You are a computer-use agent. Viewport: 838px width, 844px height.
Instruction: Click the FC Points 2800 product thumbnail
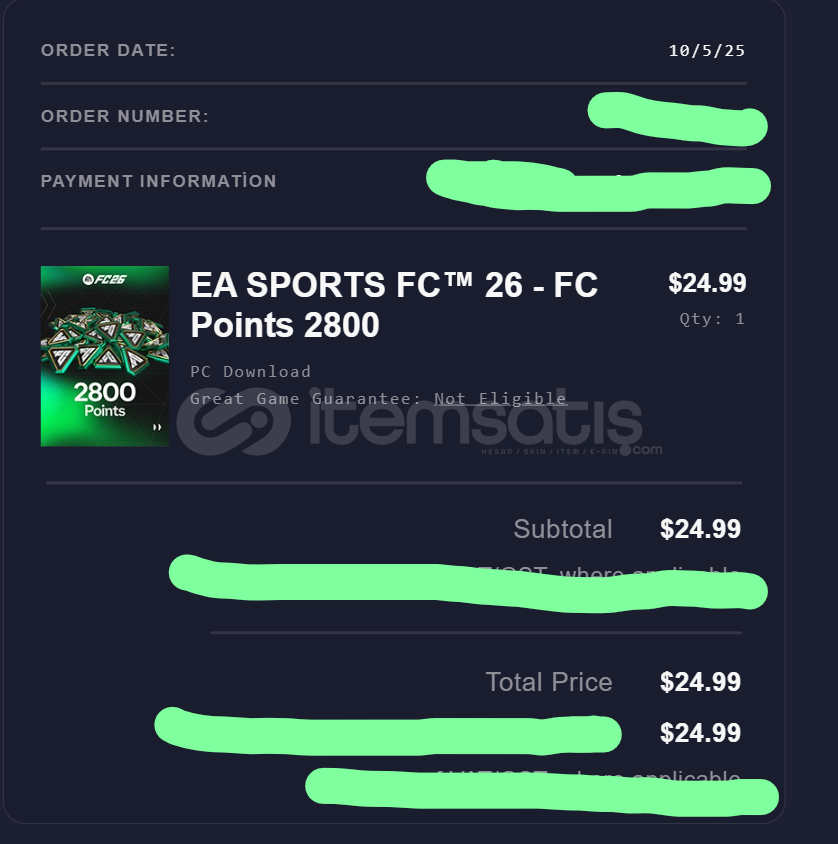pyautogui.click(x=105, y=356)
